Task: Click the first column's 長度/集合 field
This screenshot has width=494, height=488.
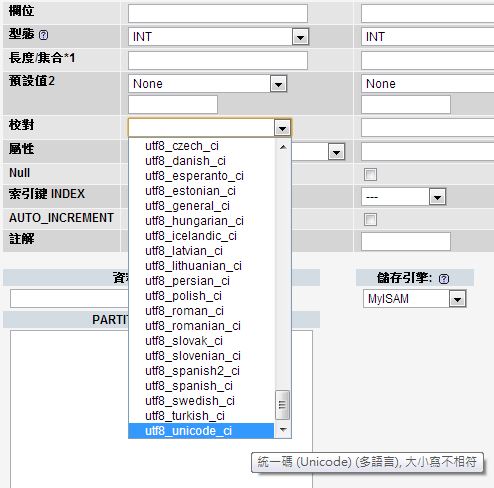Action: 218,60
